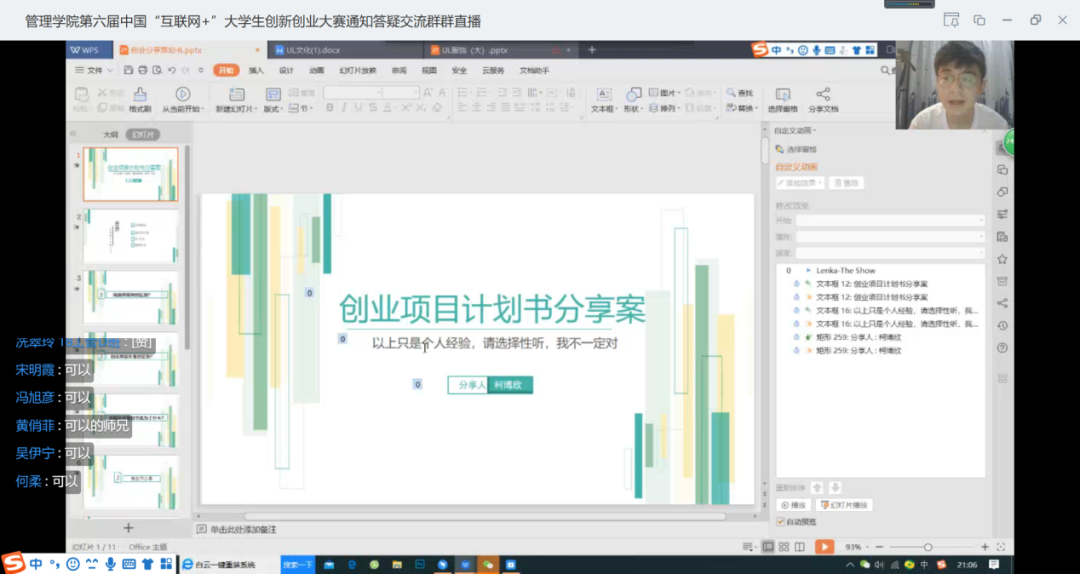Open the 文件 menu dropdown
The height and width of the screenshot is (574, 1080).
click(95, 70)
